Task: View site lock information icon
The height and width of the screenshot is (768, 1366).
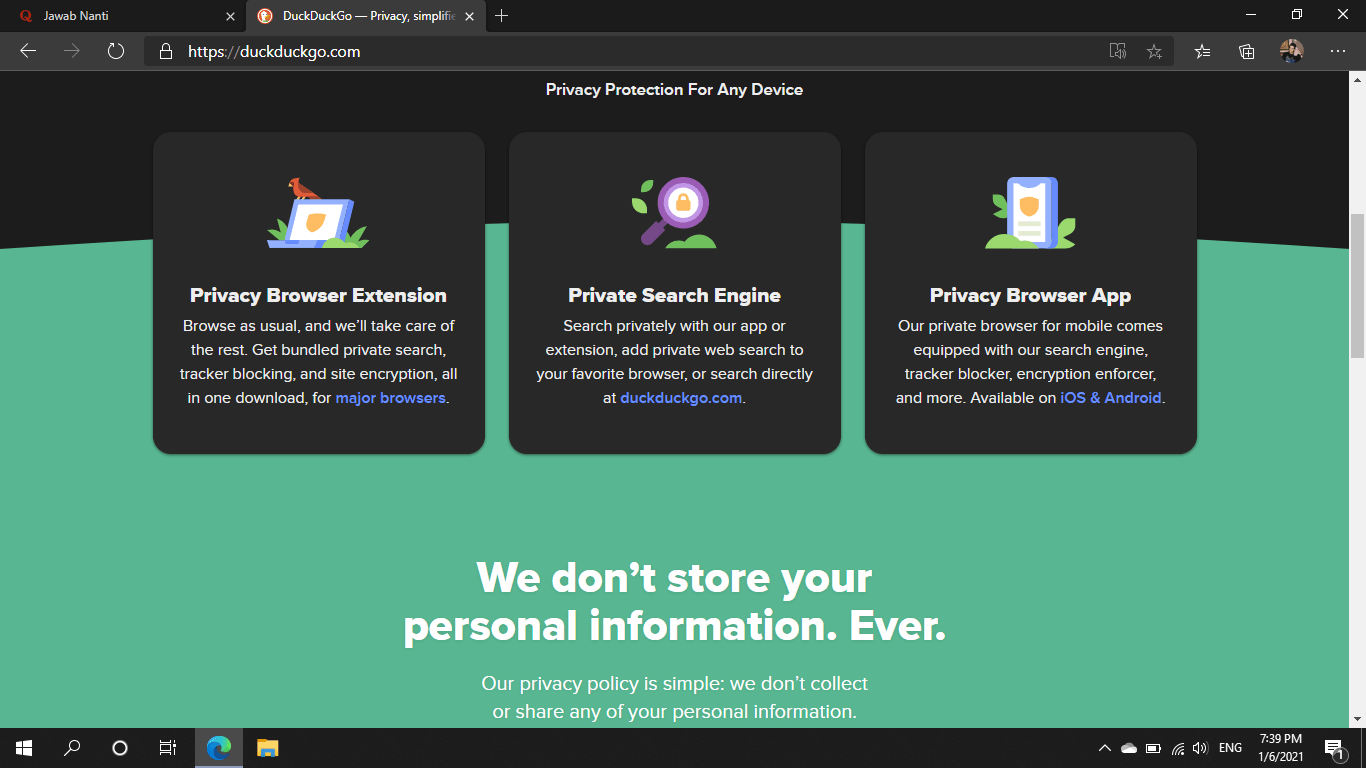Action: tap(166, 51)
